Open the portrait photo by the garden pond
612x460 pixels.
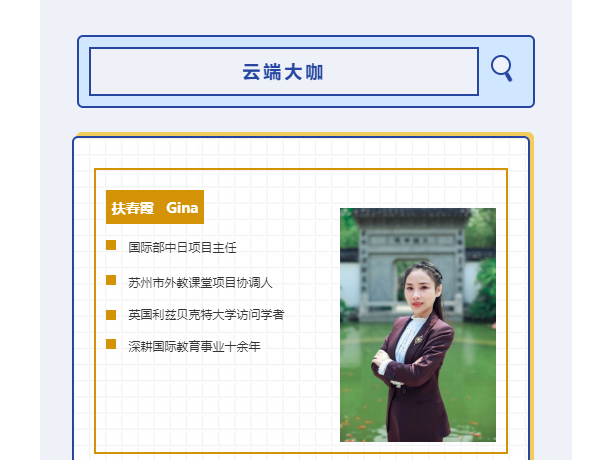click(x=418, y=325)
